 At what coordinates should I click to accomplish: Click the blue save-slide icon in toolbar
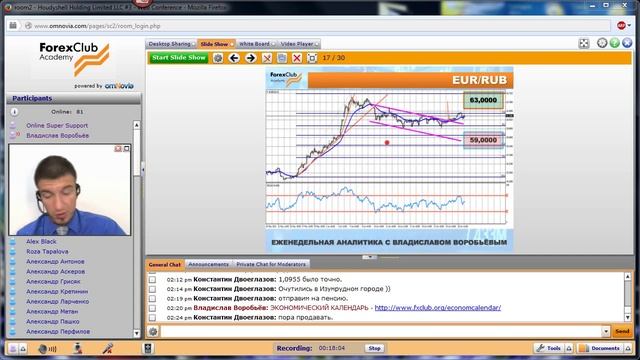click(282, 58)
